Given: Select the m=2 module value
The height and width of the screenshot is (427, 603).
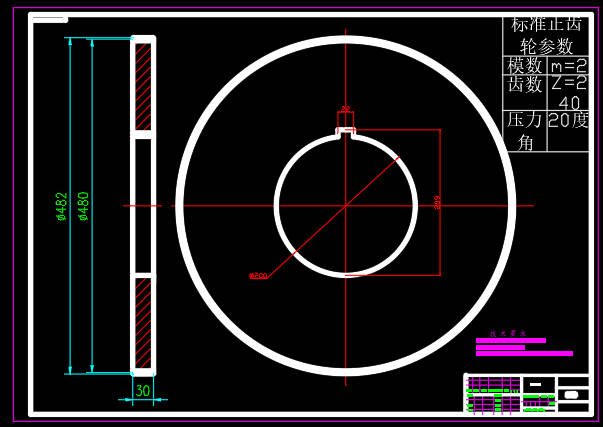Looking at the screenshot, I should coord(568,66).
